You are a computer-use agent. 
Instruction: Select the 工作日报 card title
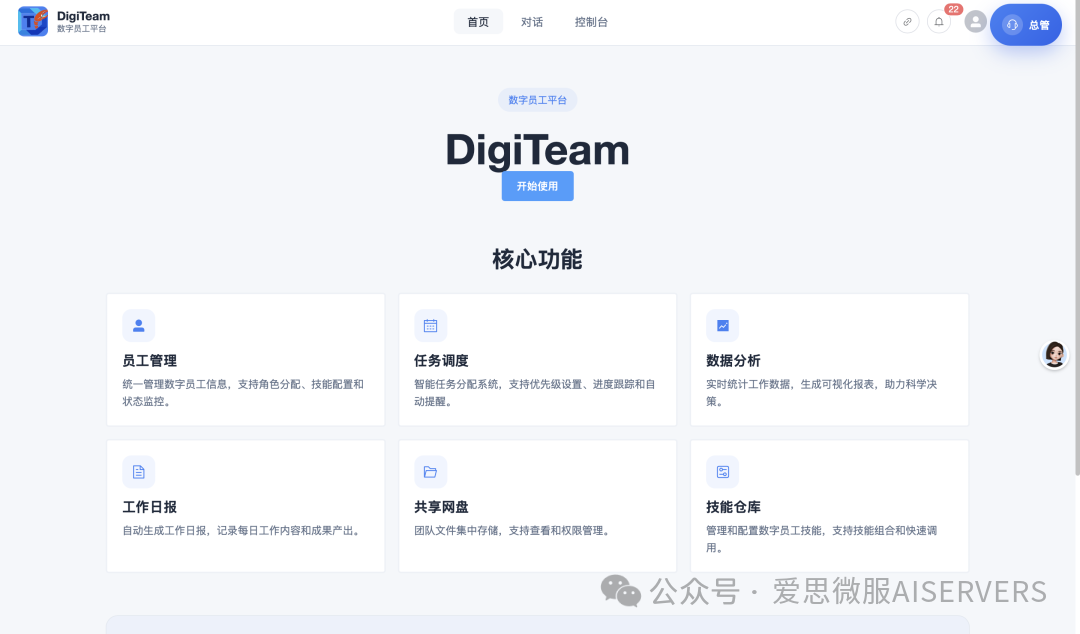click(149, 507)
